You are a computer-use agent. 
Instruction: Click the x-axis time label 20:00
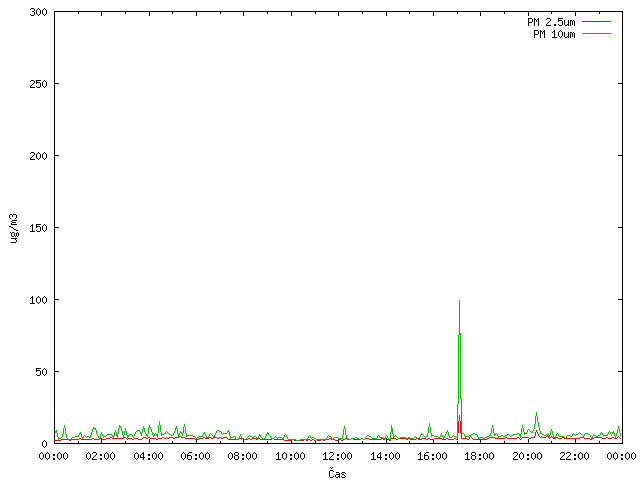pos(527,456)
